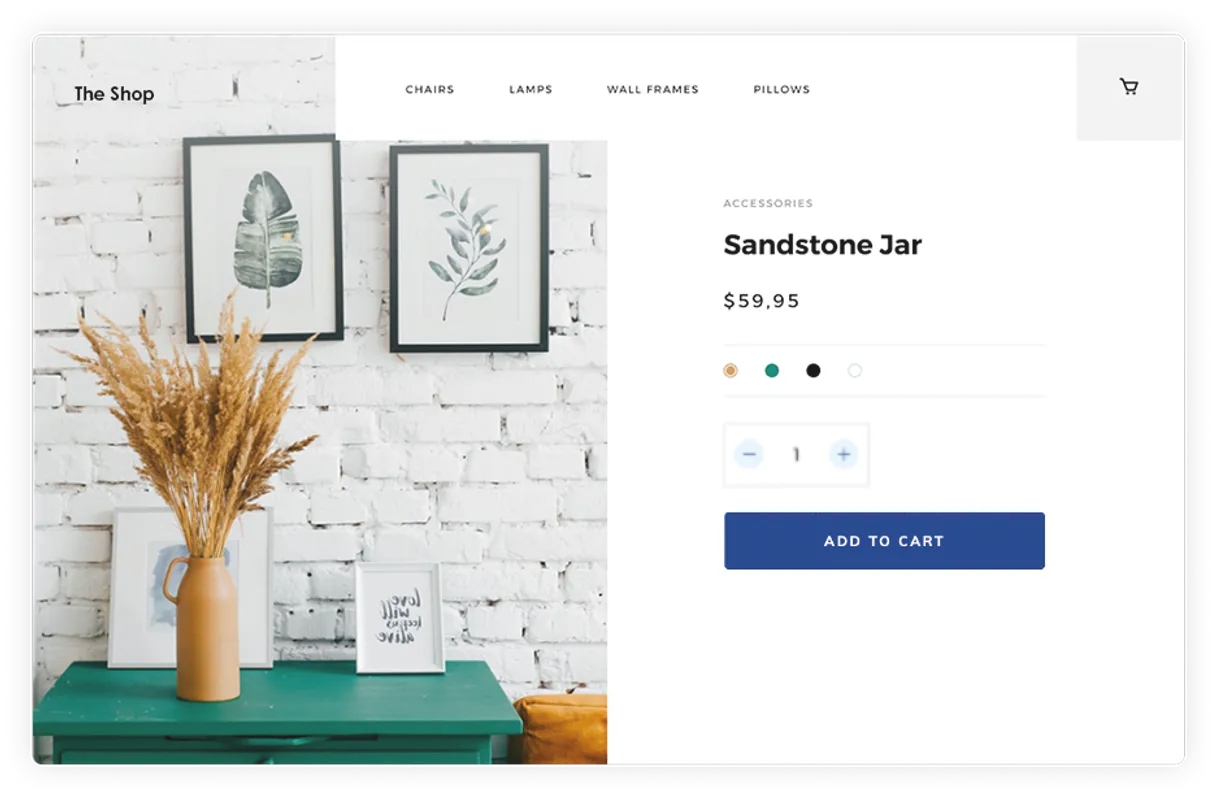Viewport: 1216px width, 798px height.
Task: Click the framed banana leaf print
Action: pyautogui.click(x=264, y=240)
